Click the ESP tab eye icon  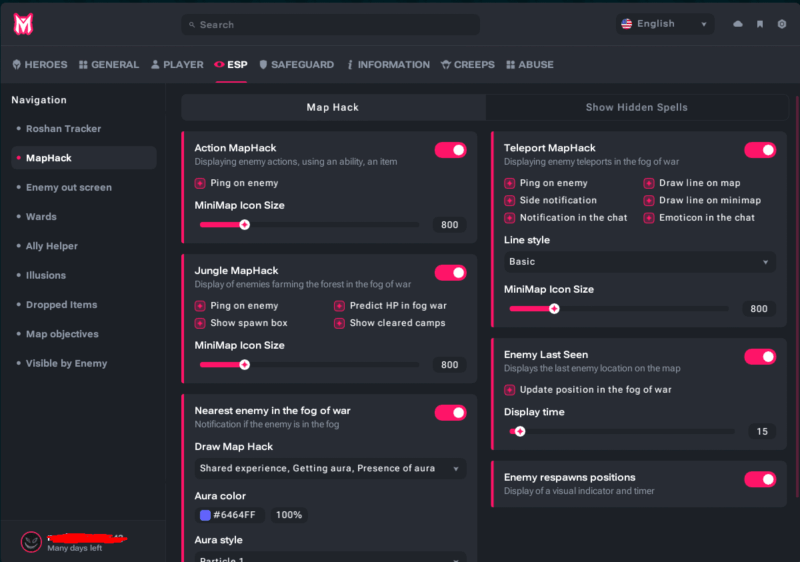(x=219, y=64)
